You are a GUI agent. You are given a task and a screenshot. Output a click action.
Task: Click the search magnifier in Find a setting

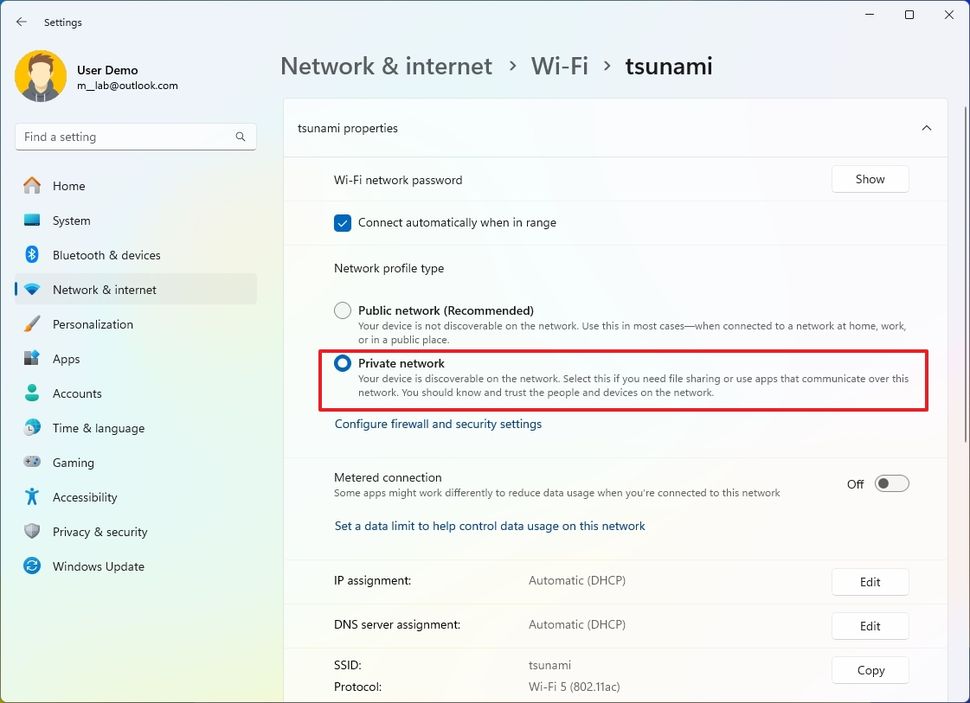coord(240,136)
